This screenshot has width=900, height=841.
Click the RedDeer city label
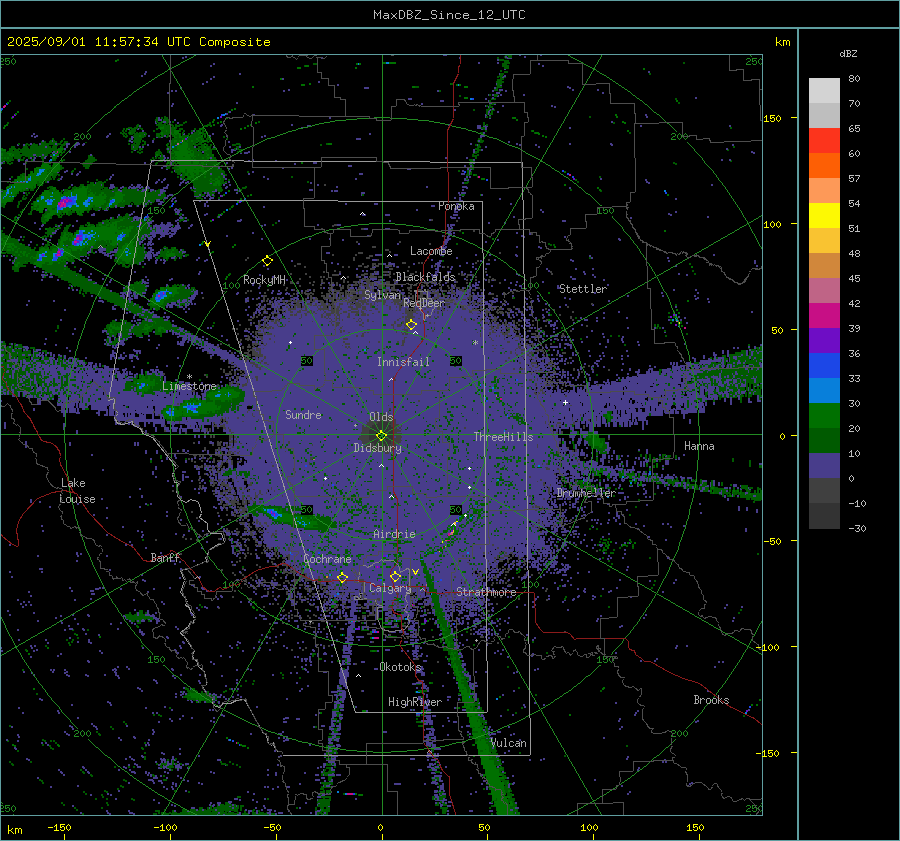(424, 303)
